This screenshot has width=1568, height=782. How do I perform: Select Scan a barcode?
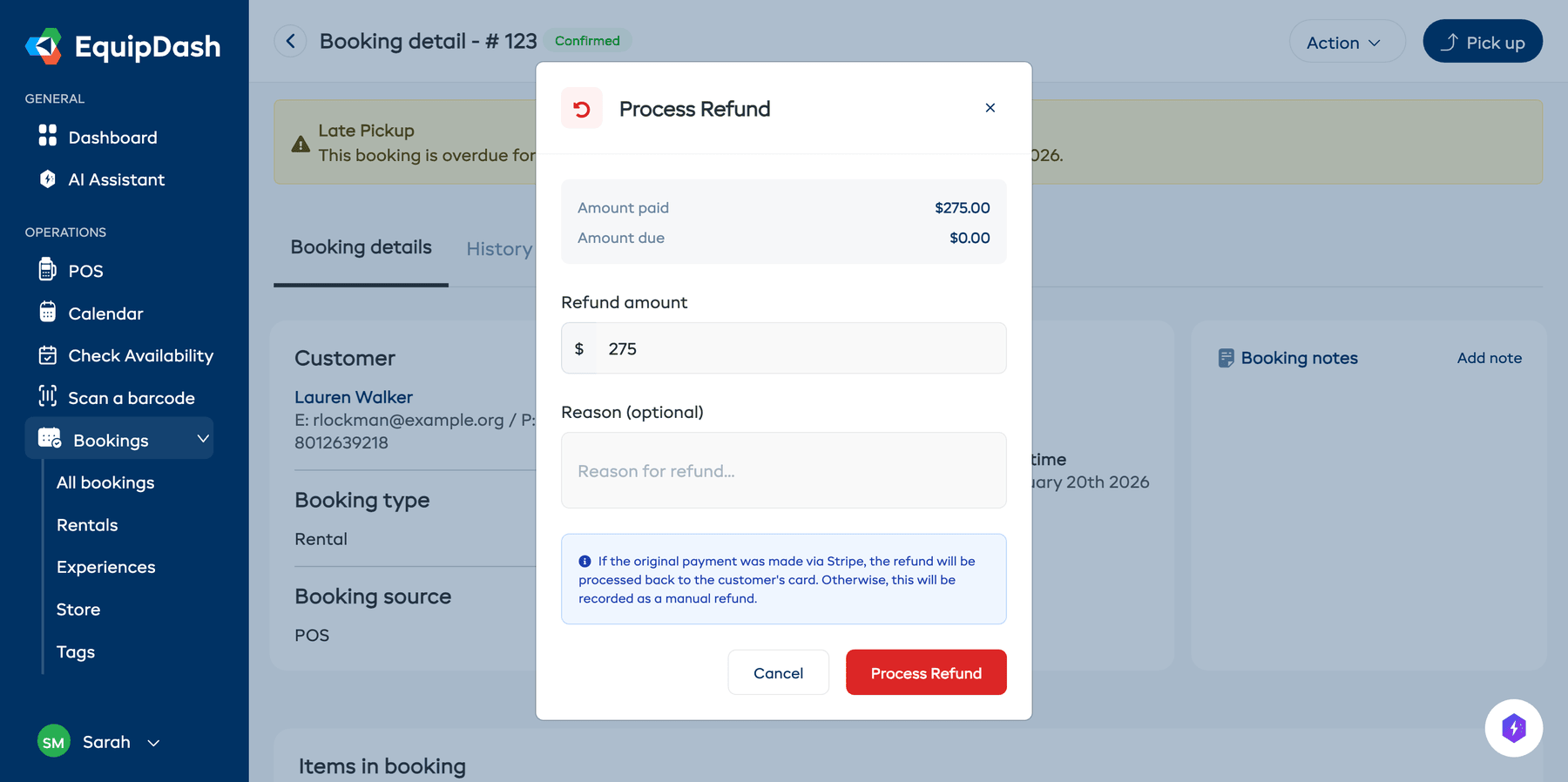point(132,397)
